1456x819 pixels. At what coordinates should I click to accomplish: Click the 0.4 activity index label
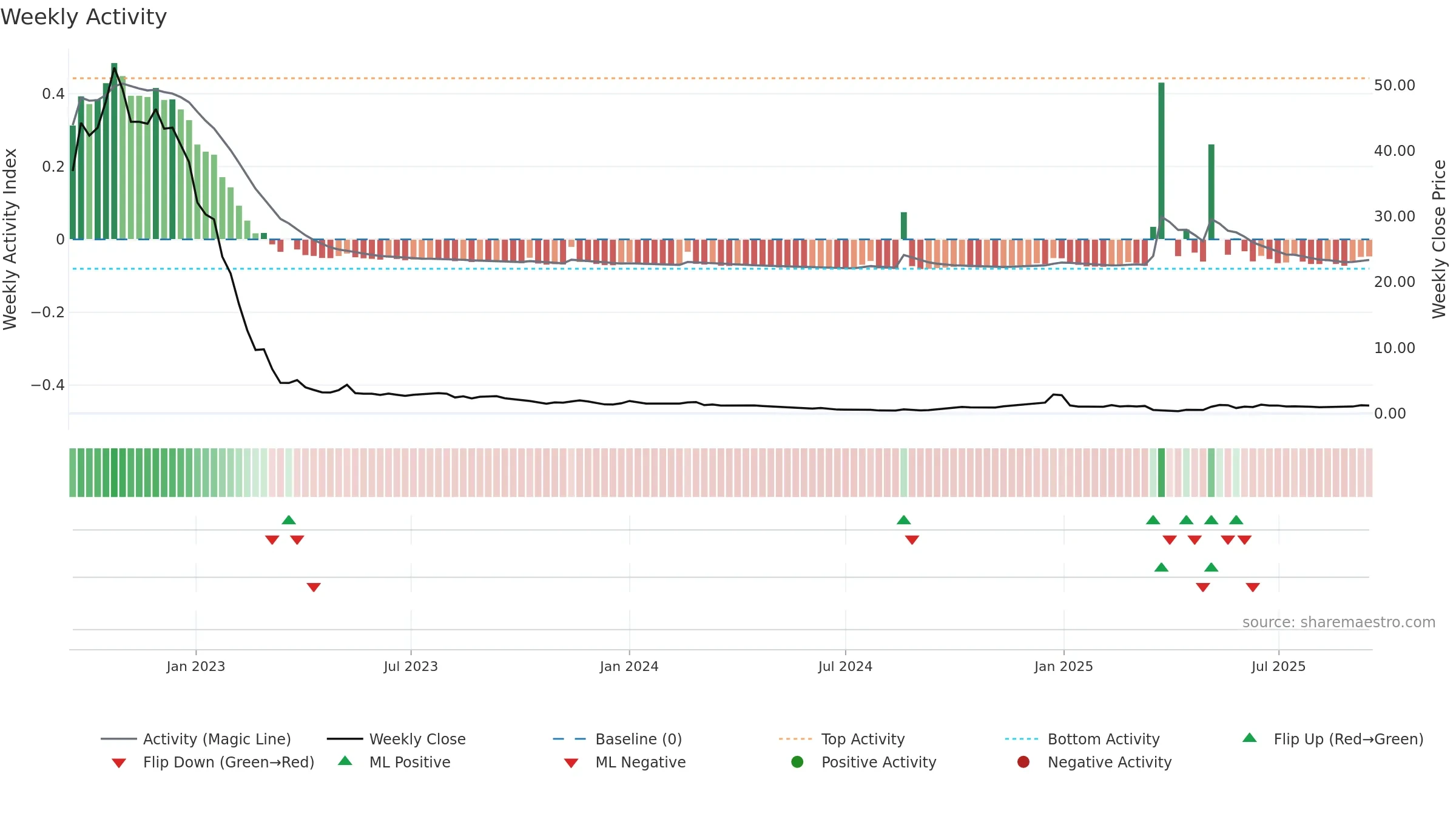pyautogui.click(x=53, y=94)
